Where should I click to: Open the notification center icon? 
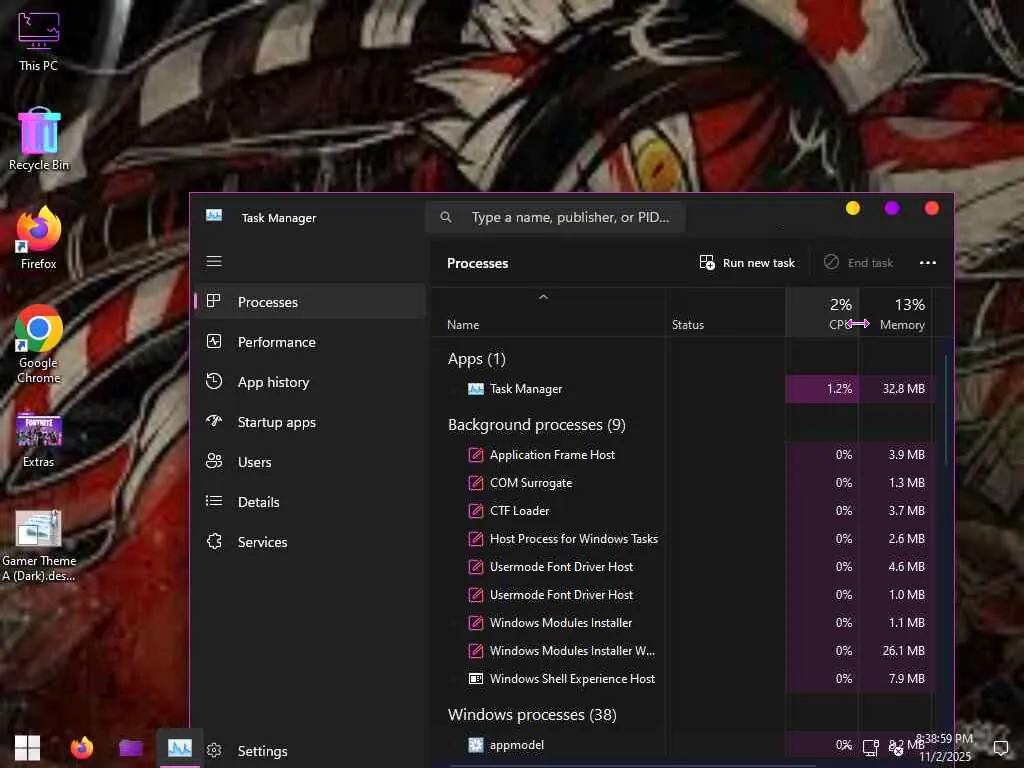point(1000,748)
